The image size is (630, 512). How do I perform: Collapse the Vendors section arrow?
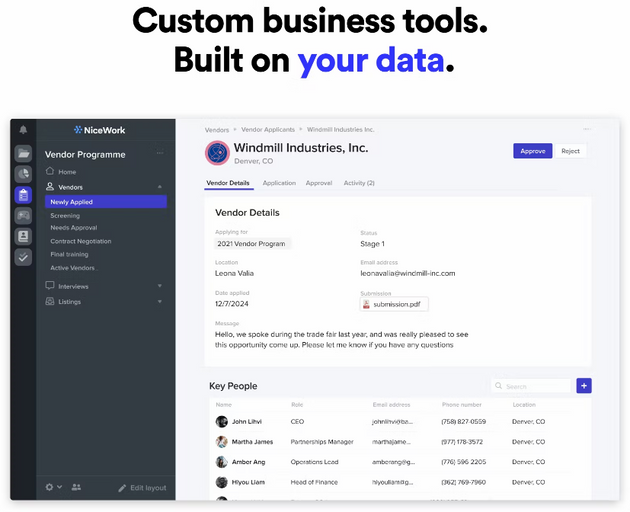coord(160,187)
